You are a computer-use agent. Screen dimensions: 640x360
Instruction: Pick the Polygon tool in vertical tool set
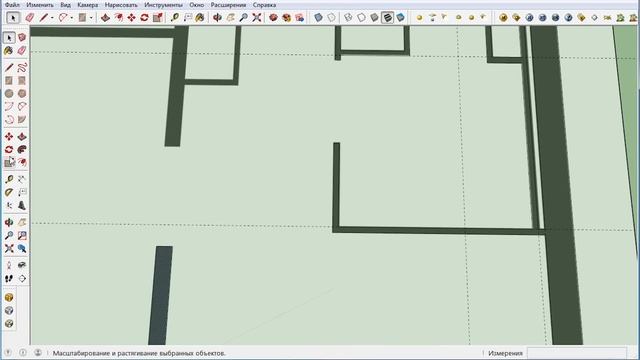[22, 93]
